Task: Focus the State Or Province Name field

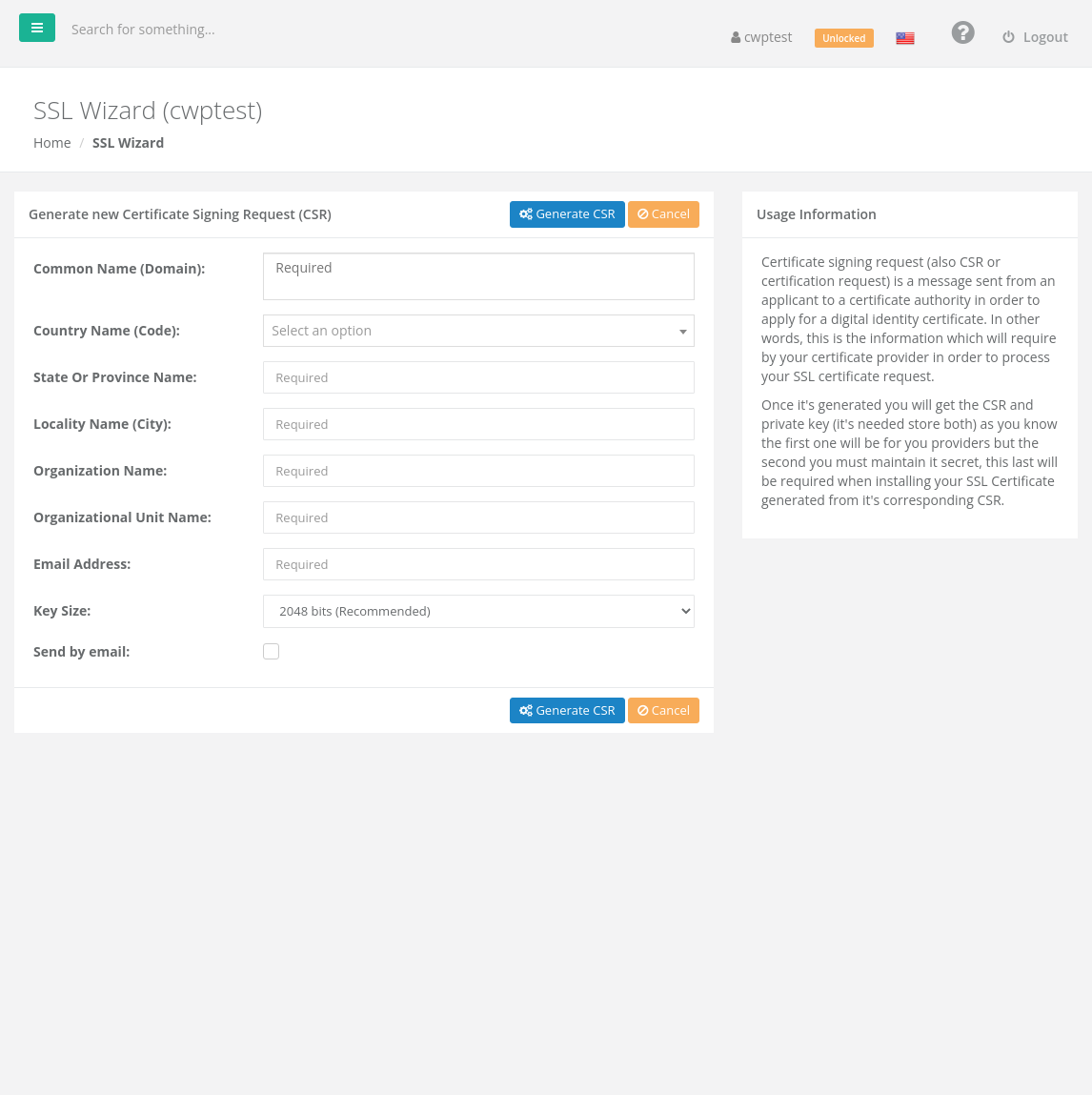Action: (x=478, y=377)
